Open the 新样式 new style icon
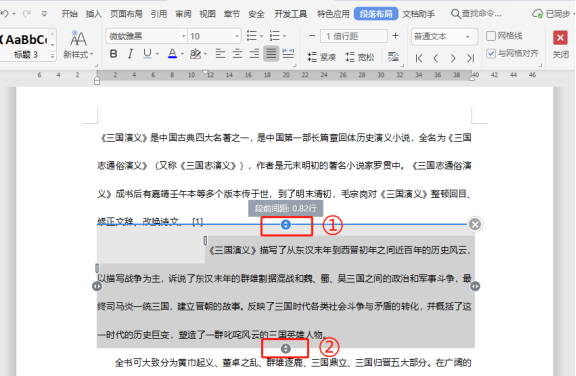Screen dimensions: 576x376 click(78, 44)
